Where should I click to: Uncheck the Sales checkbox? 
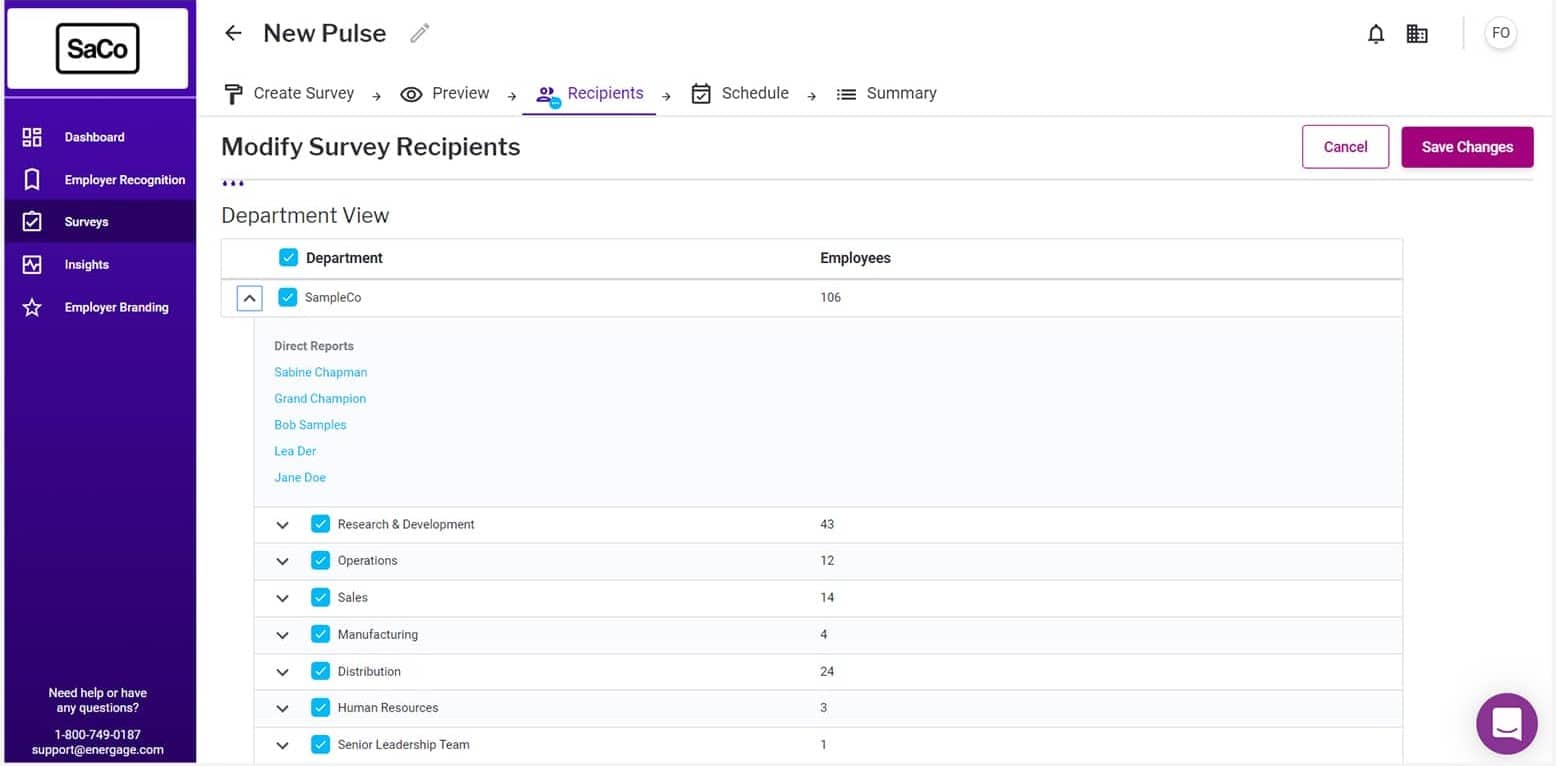320,597
